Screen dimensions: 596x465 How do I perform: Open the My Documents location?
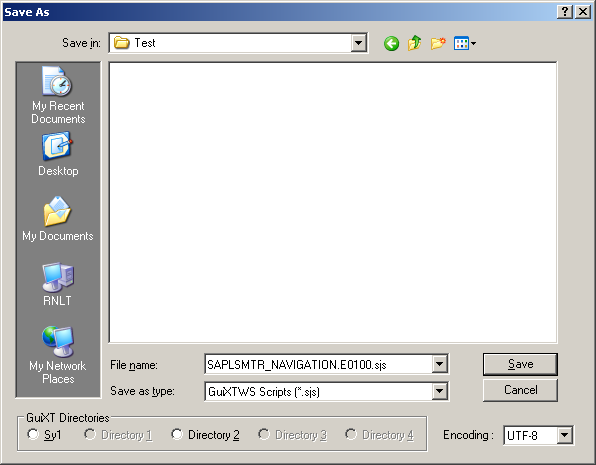[58, 219]
